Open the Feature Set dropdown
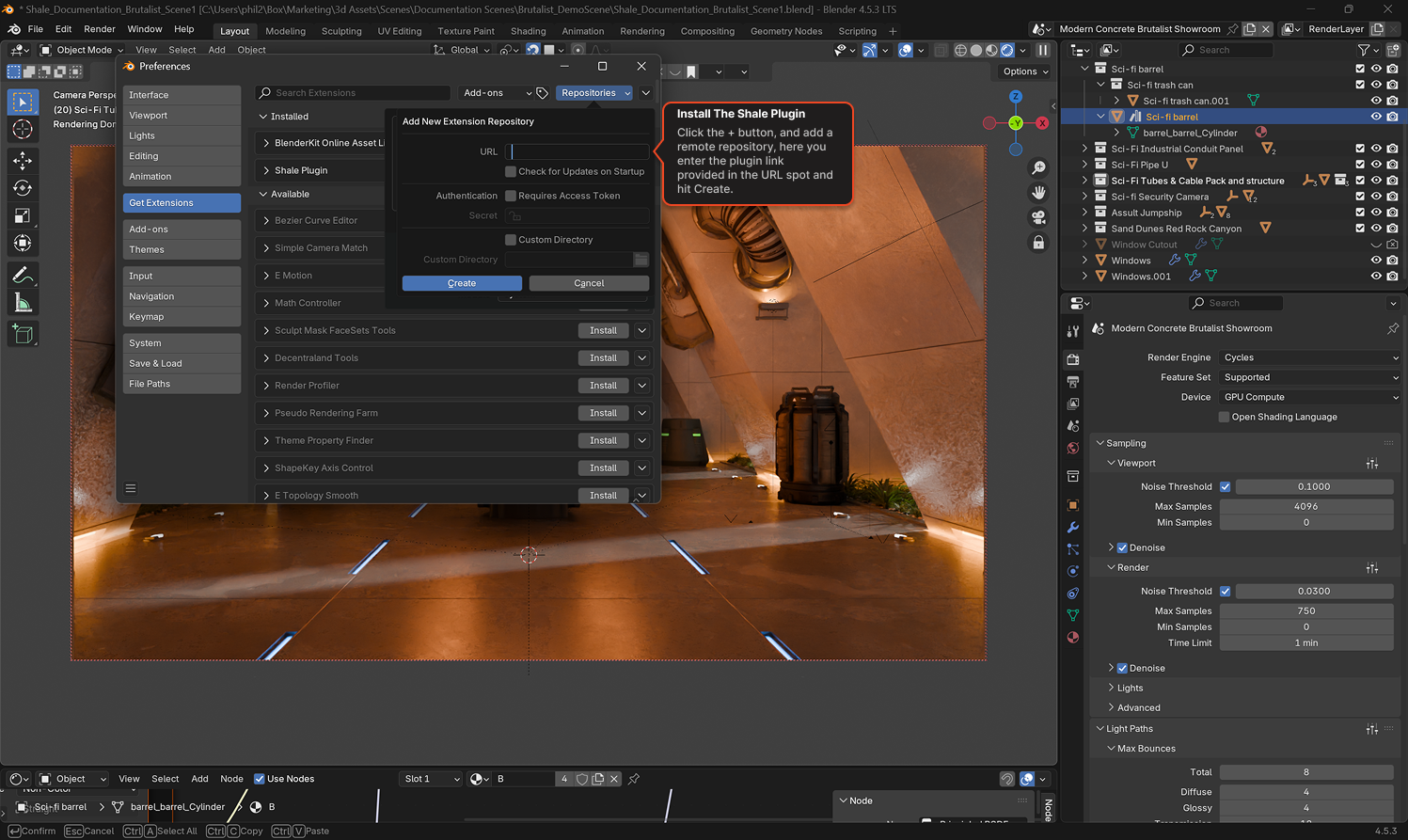The image size is (1408, 840). tap(1310, 377)
